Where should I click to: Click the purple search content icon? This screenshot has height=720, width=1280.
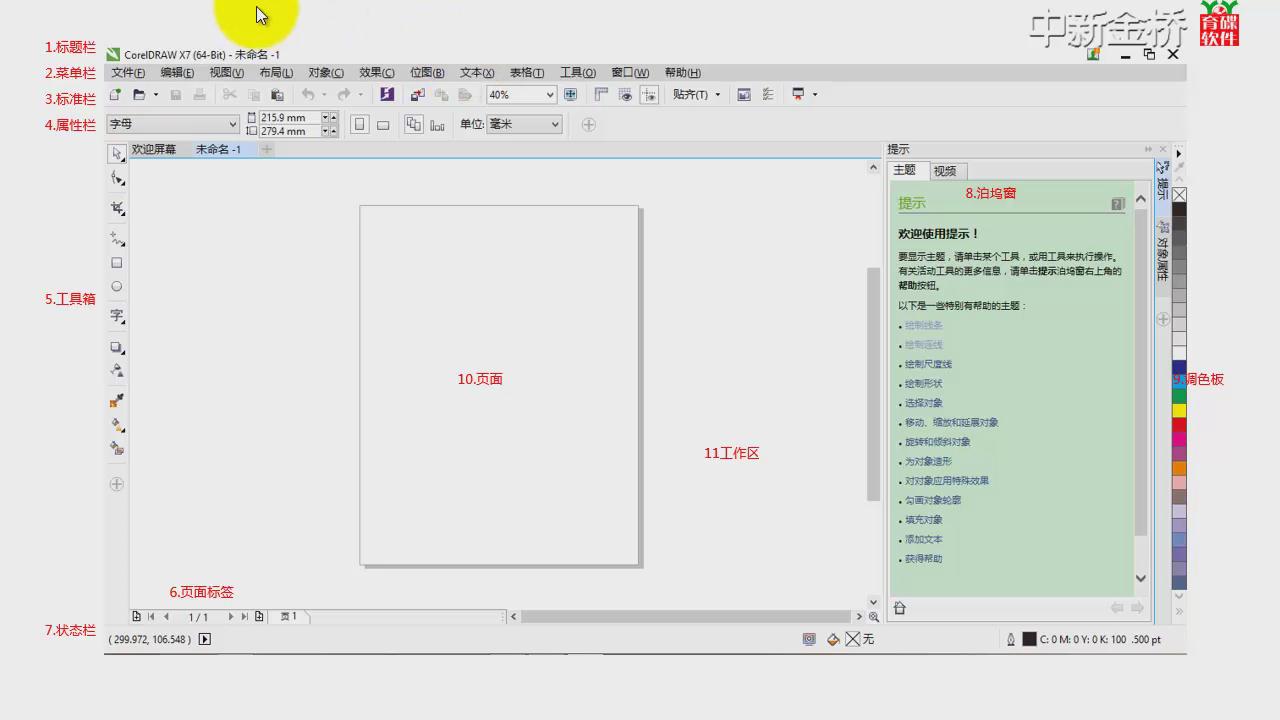pos(387,95)
